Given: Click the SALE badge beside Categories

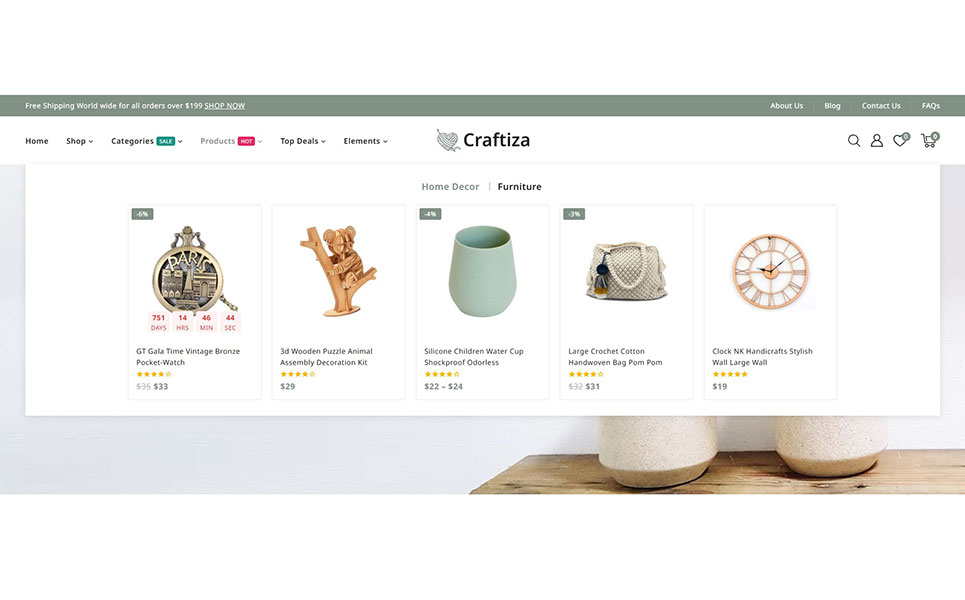Looking at the screenshot, I should (x=166, y=142).
